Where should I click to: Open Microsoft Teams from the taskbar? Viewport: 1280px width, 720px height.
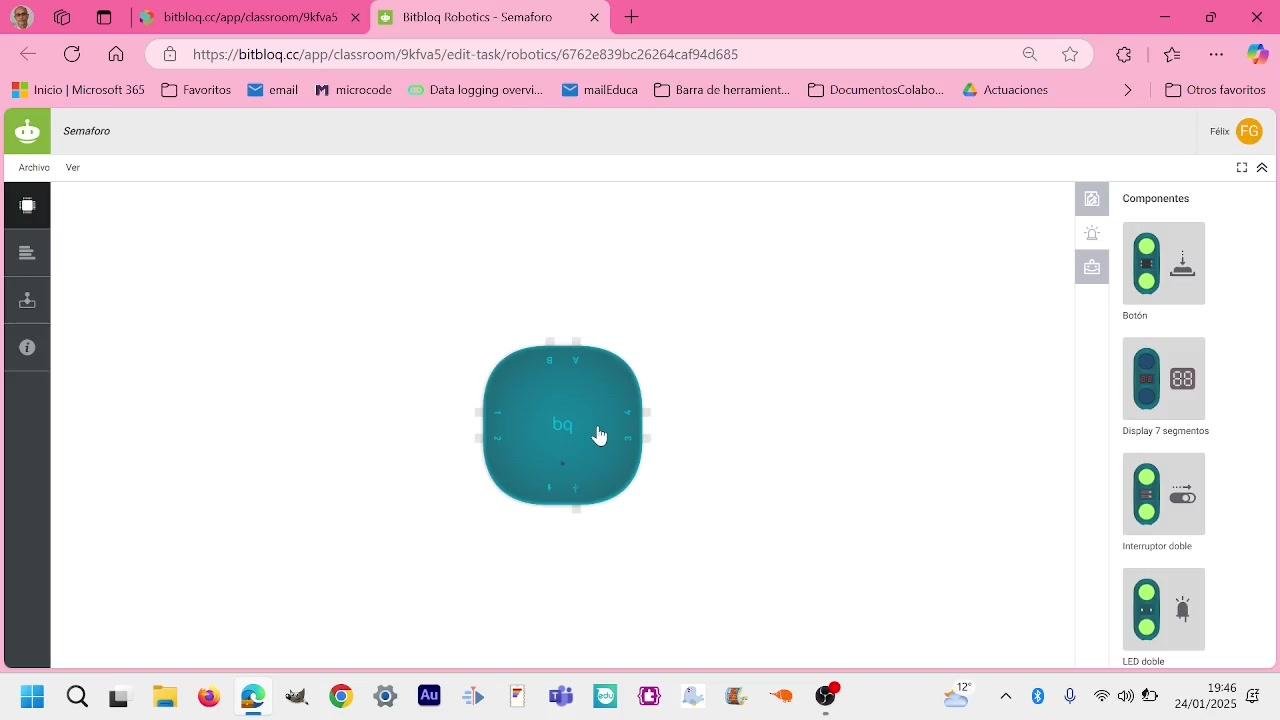tap(561, 696)
